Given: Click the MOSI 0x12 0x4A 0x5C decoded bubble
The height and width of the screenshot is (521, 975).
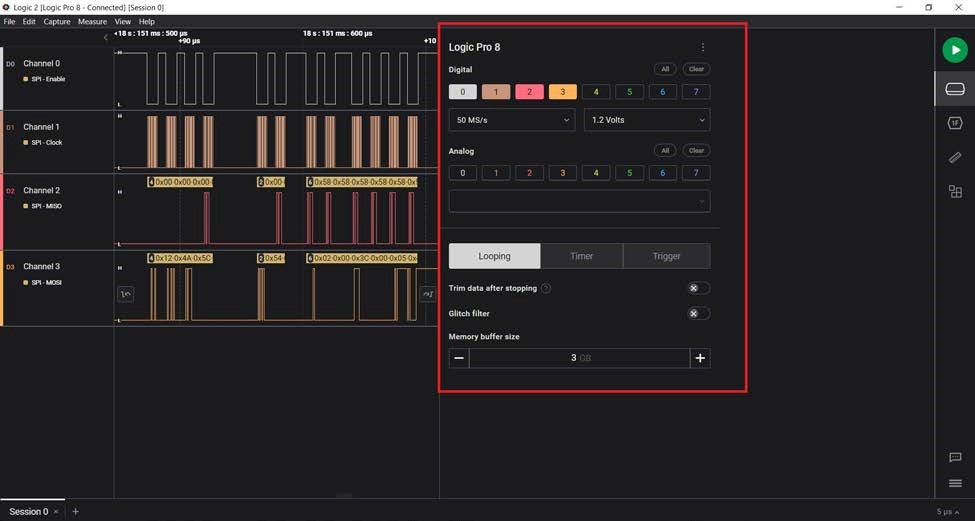Looking at the screenshot, I should coord(180,258).
